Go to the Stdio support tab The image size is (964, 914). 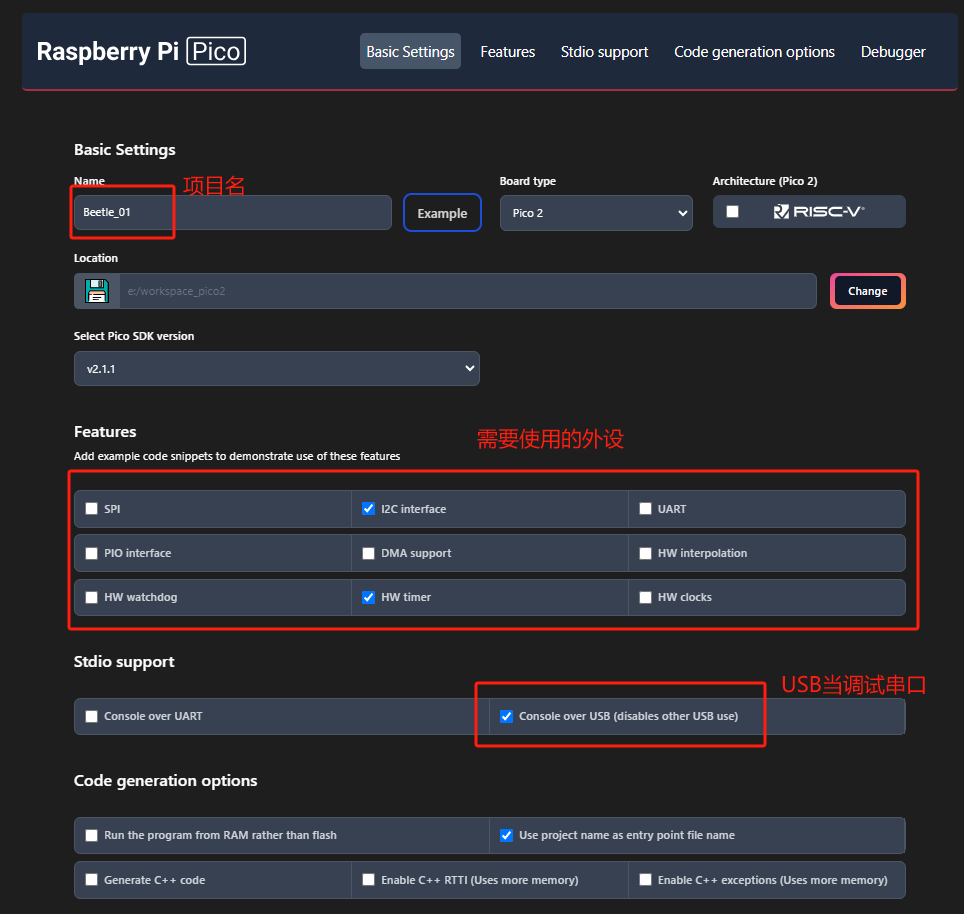(604, 52)
